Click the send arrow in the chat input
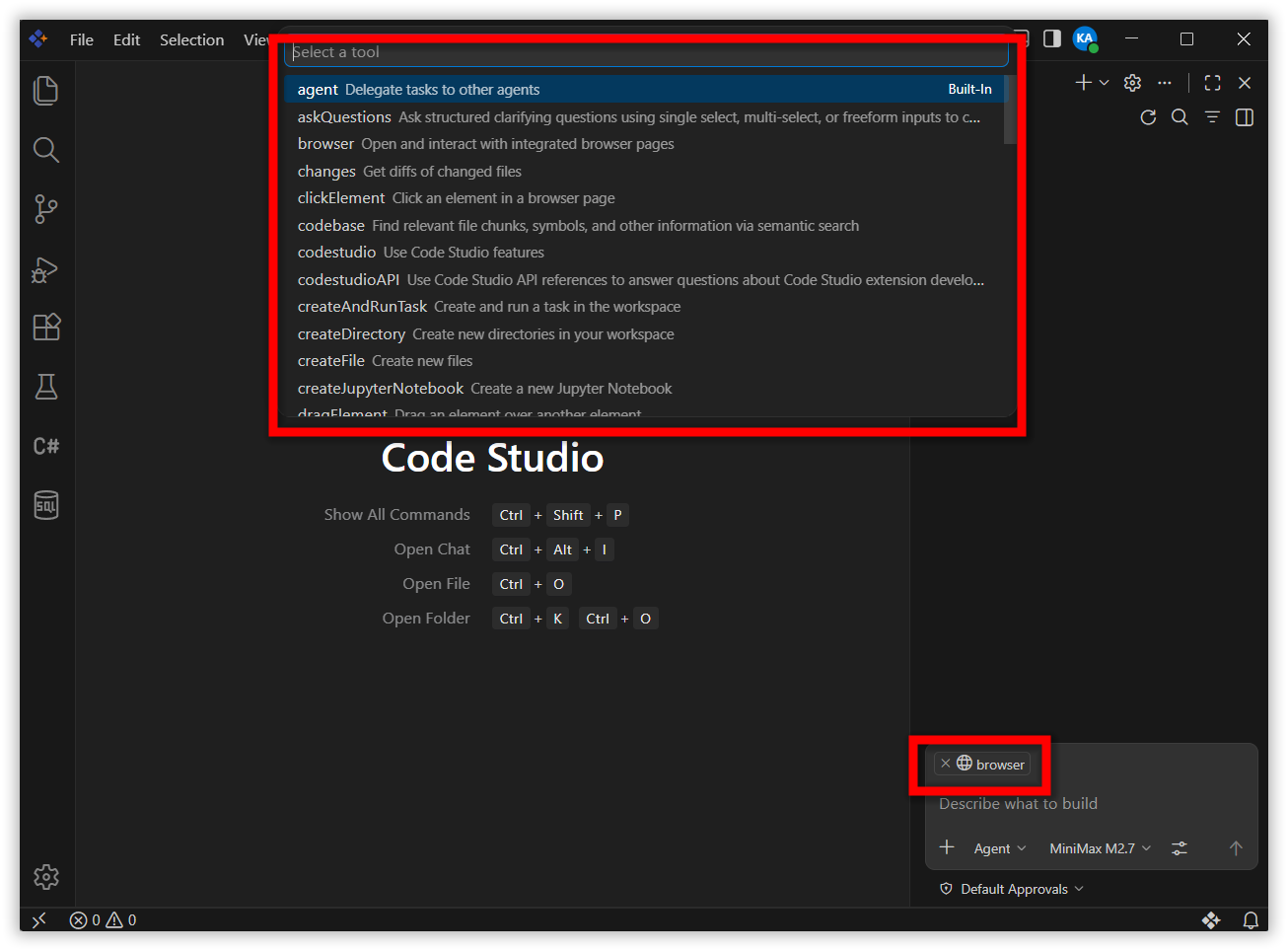The image size is (1288, 951). click(x=1236, y=848)
